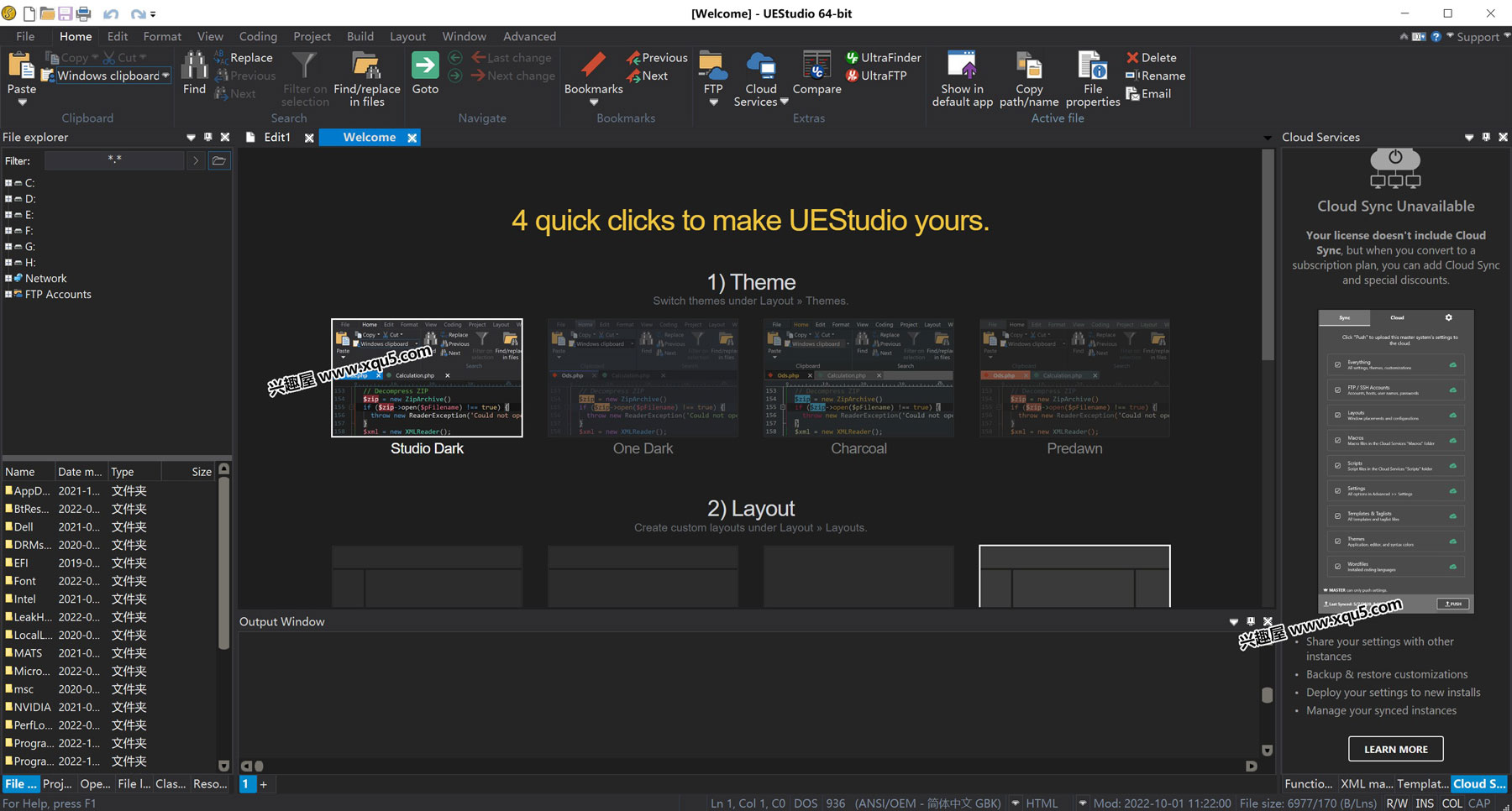Click the Paste clipboard icon

click(21, 65)
